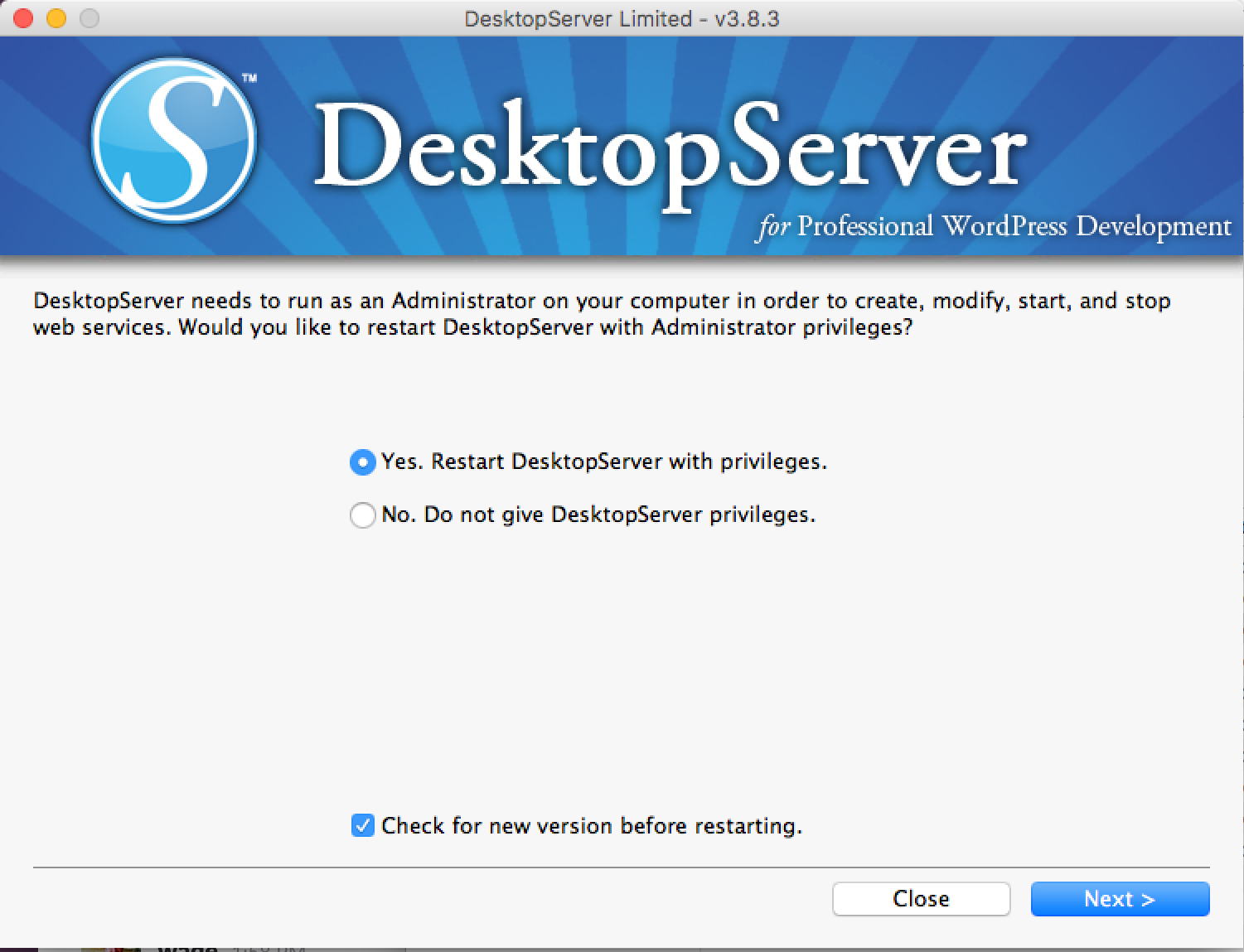Click the administrator privileges explanation text
This screenshot has height=952, width=1244.
[x=601, y=314]
